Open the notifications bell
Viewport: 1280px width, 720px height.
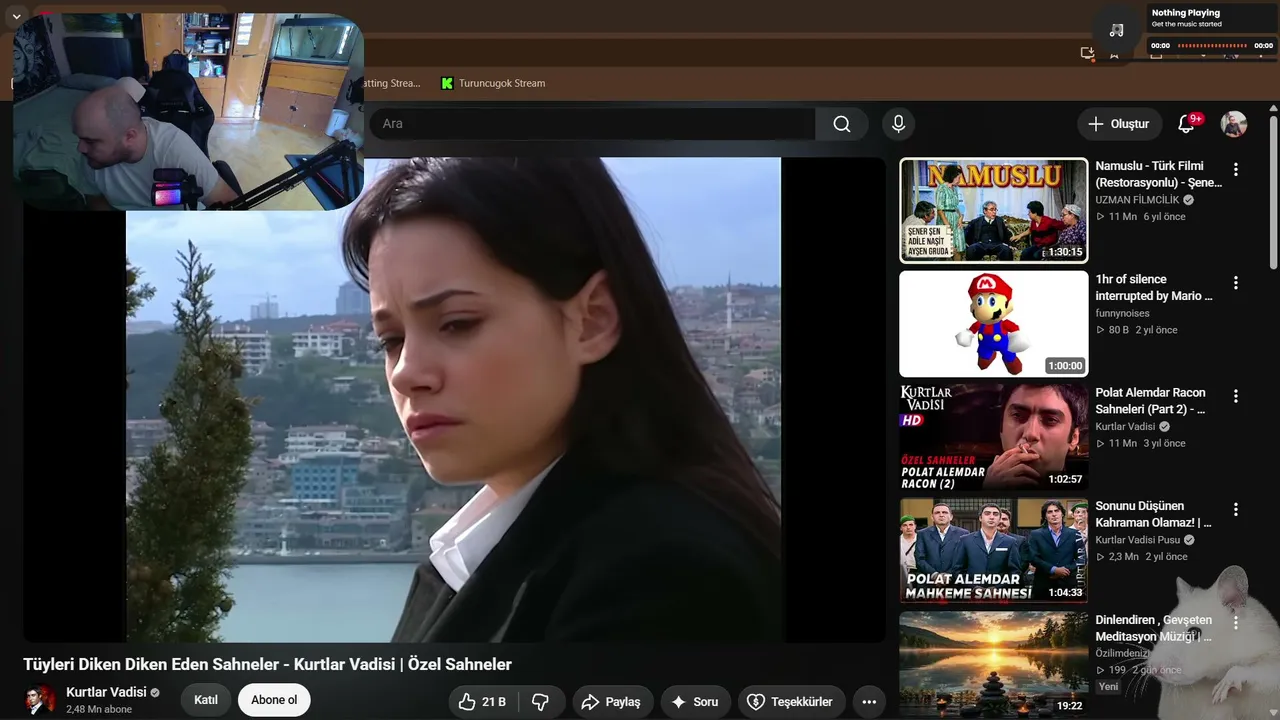tap(1186, 124)
